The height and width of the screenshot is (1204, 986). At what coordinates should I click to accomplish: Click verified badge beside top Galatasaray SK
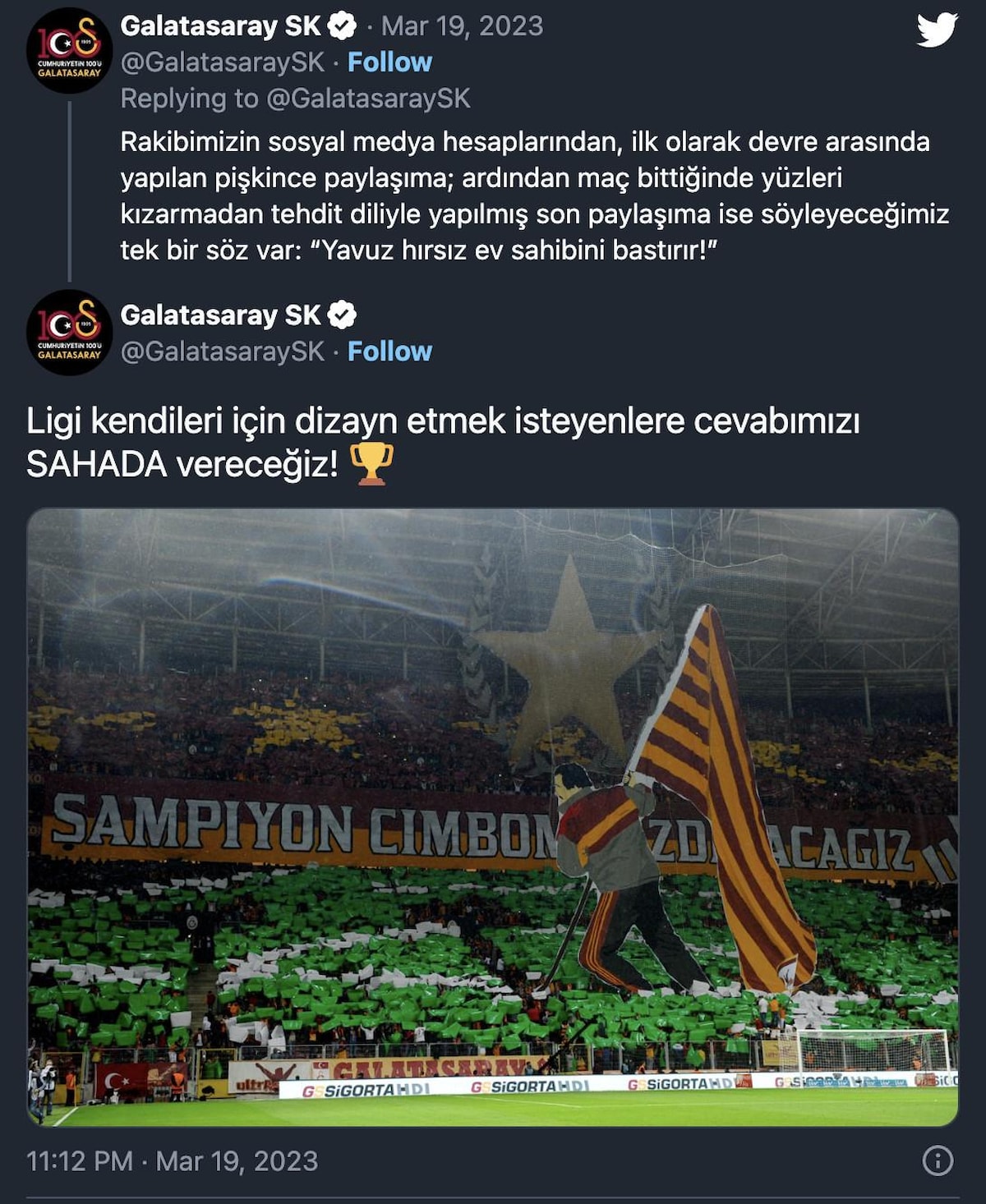pyautogui.click(x=342, y=26)
